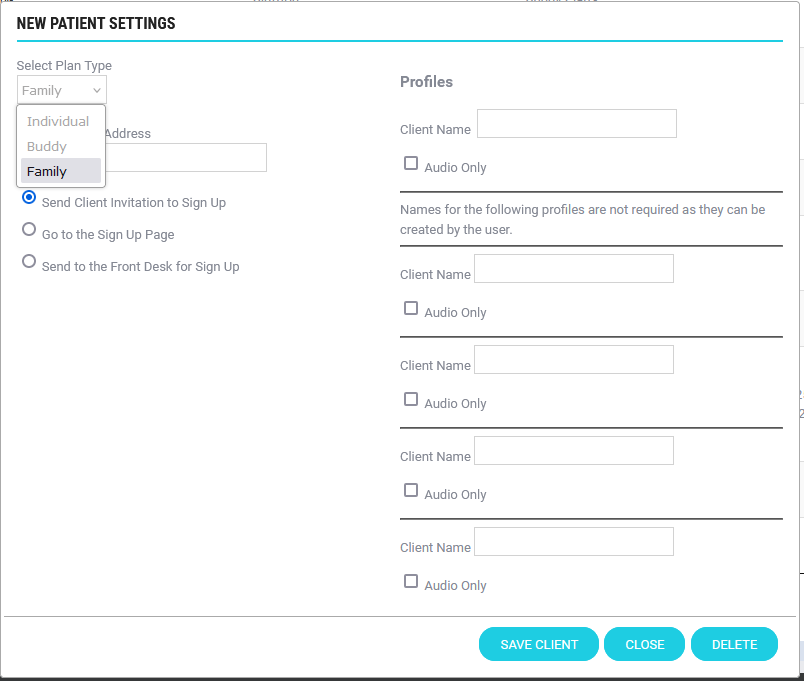Select Go to the Sign Up Page
The height and width of the screenshot is (681, 804).
(x=29, y=229)
